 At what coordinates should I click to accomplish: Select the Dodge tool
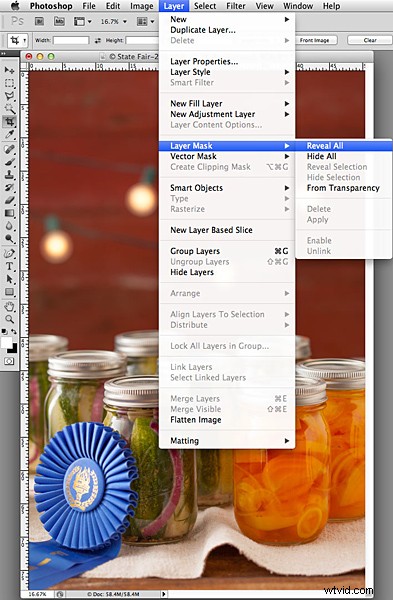(9, 239)
